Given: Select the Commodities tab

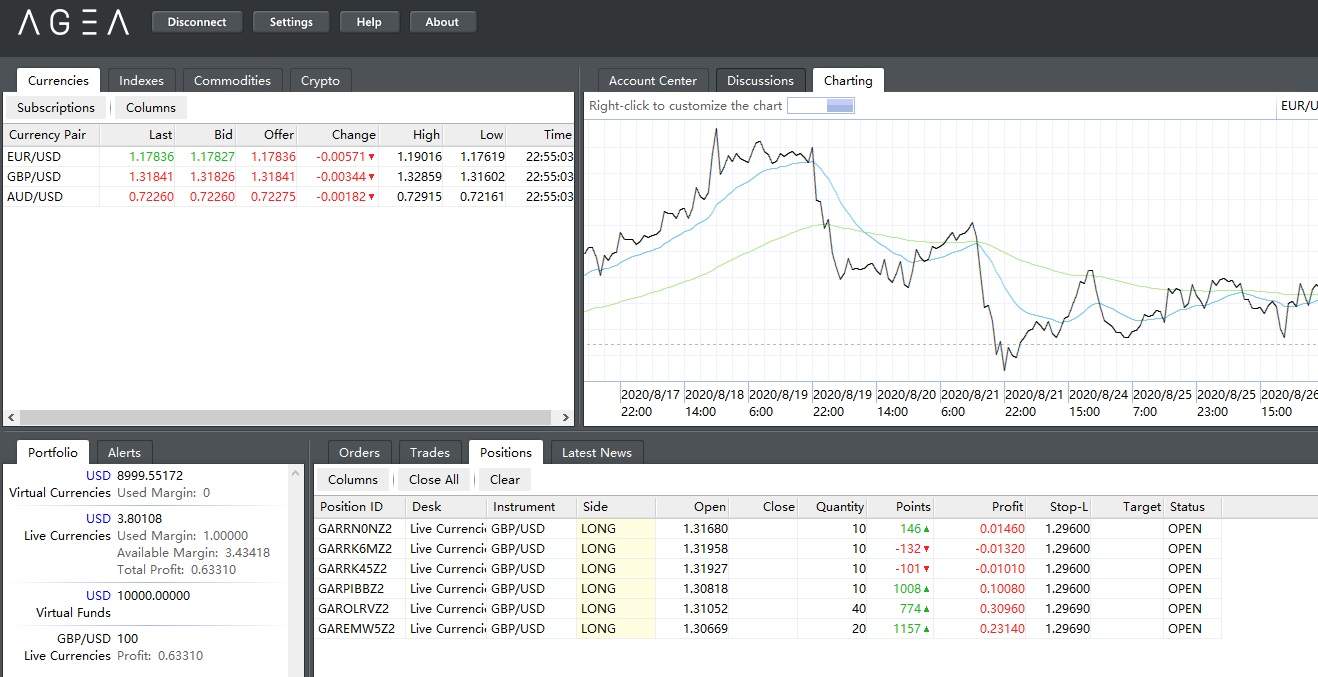Looking at the screenshot, I should [232, 81].
